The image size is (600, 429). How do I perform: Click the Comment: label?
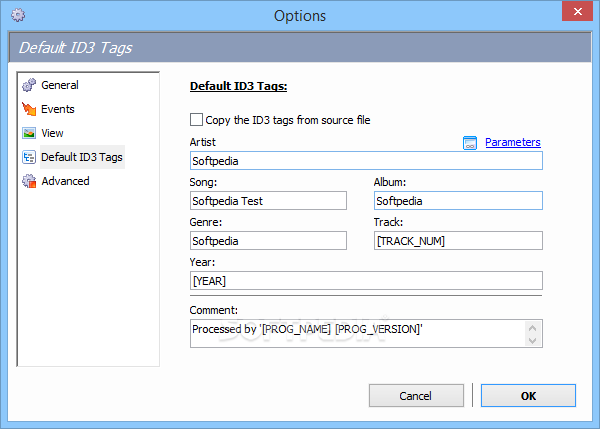[214, 310]
